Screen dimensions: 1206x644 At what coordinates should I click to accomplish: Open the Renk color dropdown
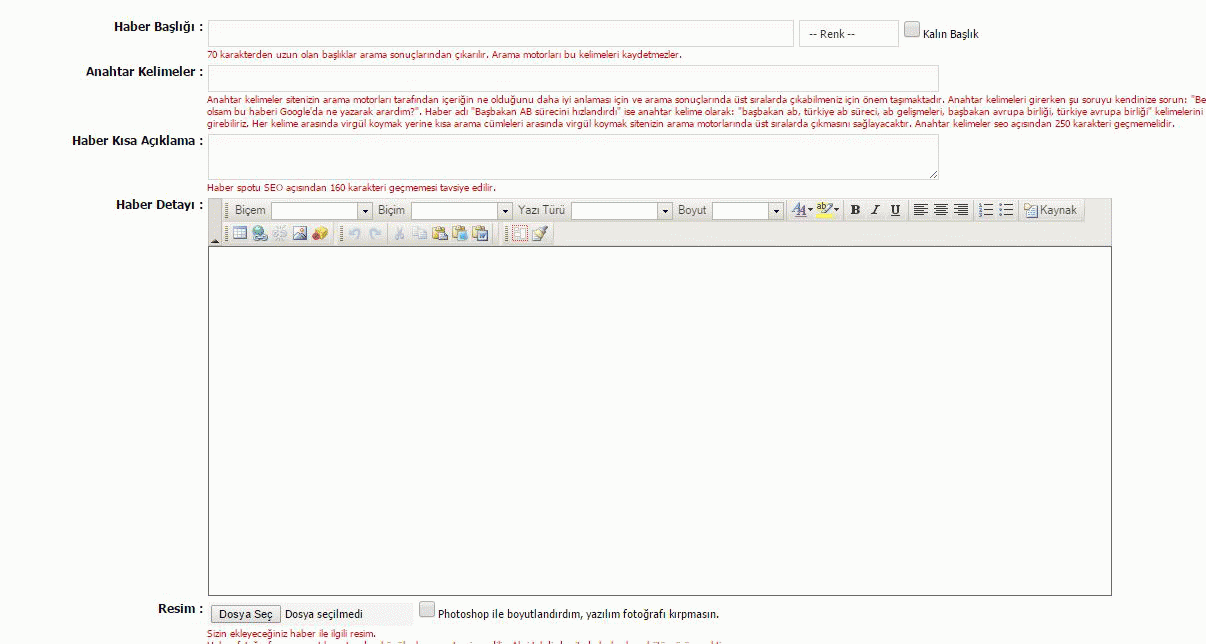point(848,34)
